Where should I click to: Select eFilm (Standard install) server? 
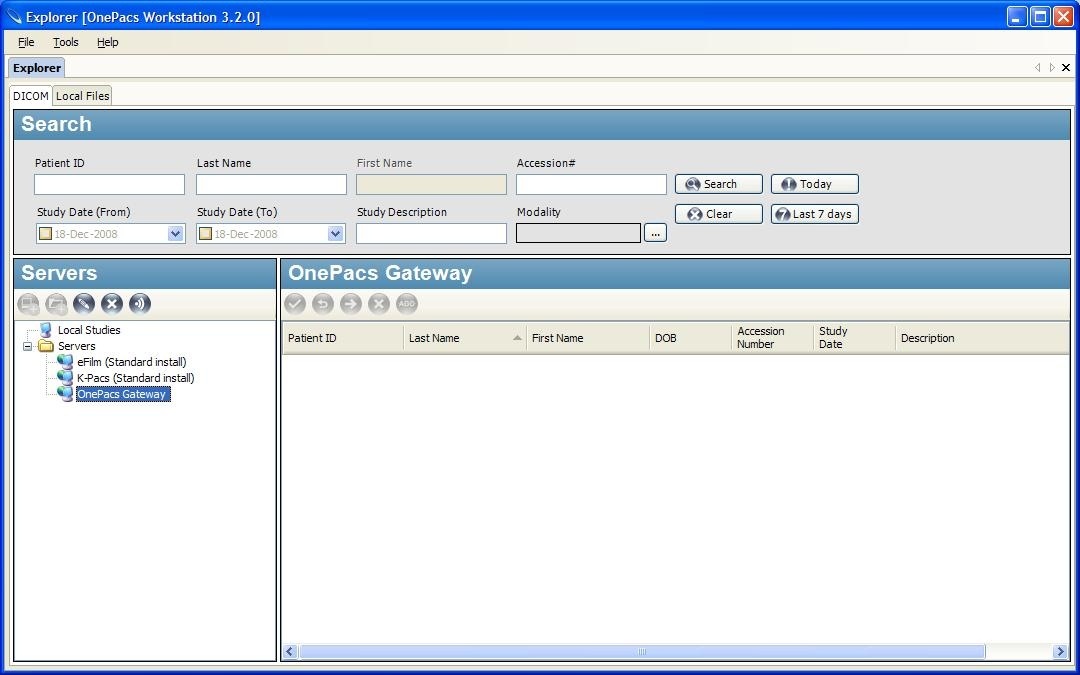[x=132, y=362]
